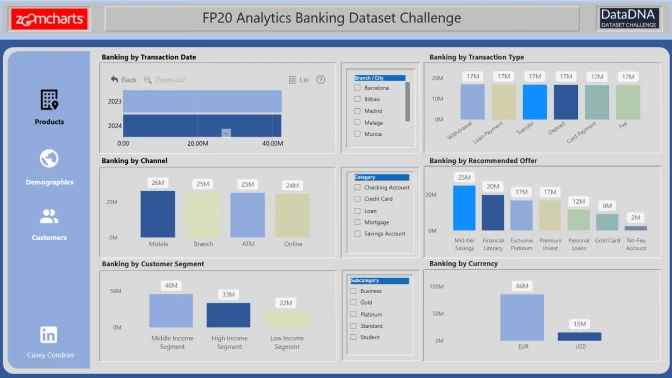Screen dimensions: 672x378
Task: Select the Madrid checkbox
Action: [357, 111]
